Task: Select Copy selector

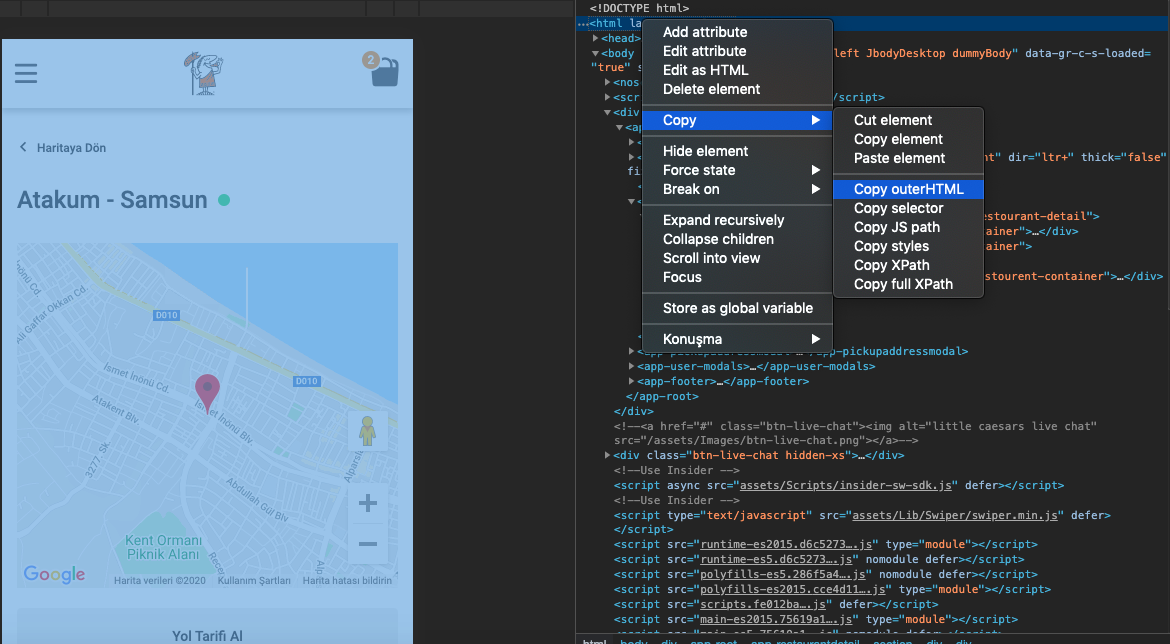Action: point(908,208)
